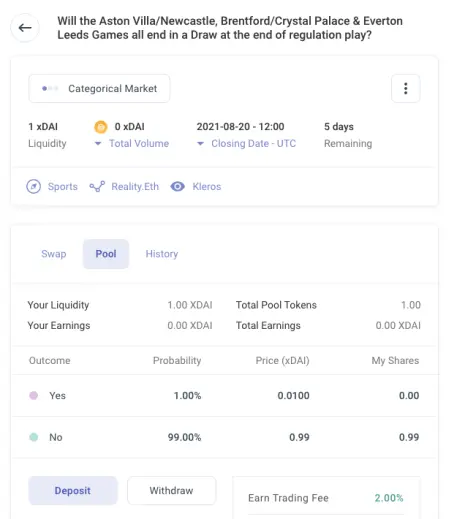Click the Sports compass icon
The height and width of the screenshot is (519, 465).
[x=34, y=187]
